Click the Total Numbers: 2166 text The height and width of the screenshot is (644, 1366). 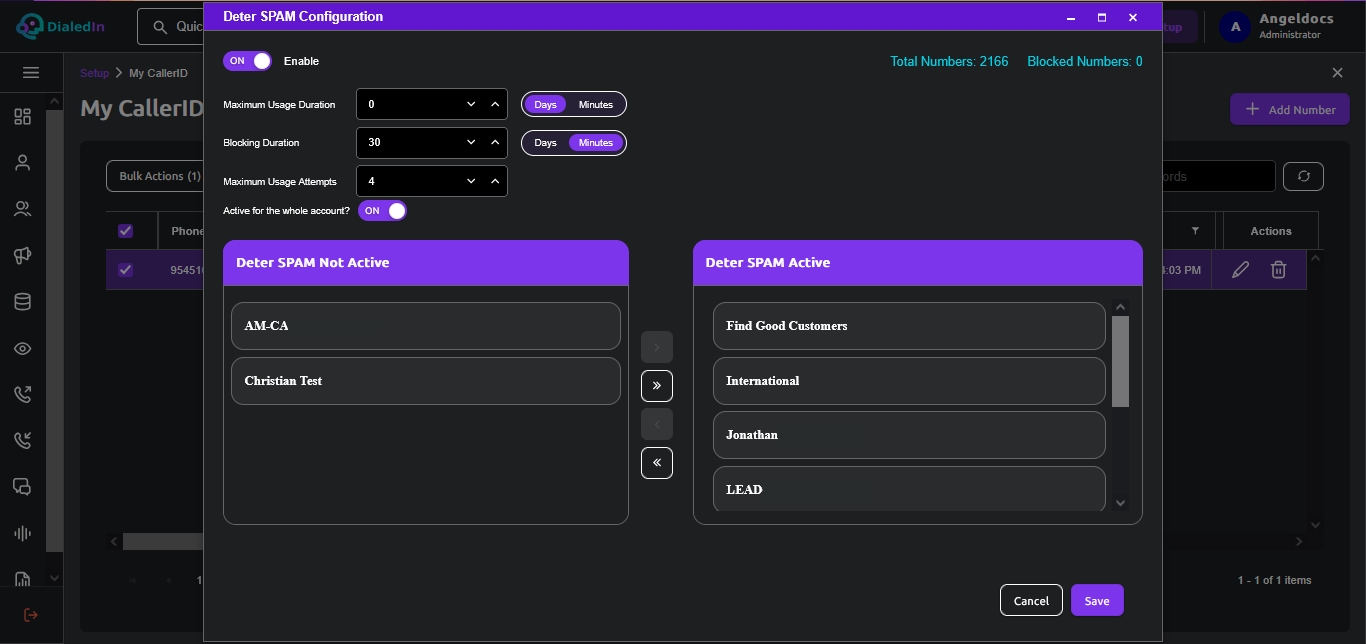(x=949, y=62)
